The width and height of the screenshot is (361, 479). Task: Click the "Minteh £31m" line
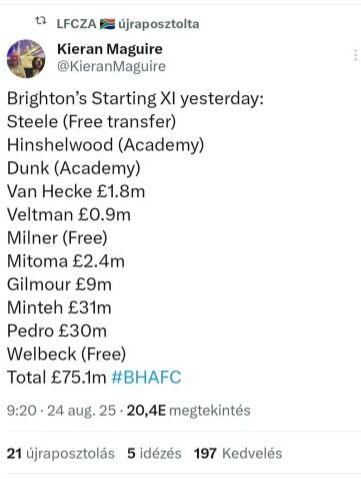pyautogui.click(x=59, y=307)
